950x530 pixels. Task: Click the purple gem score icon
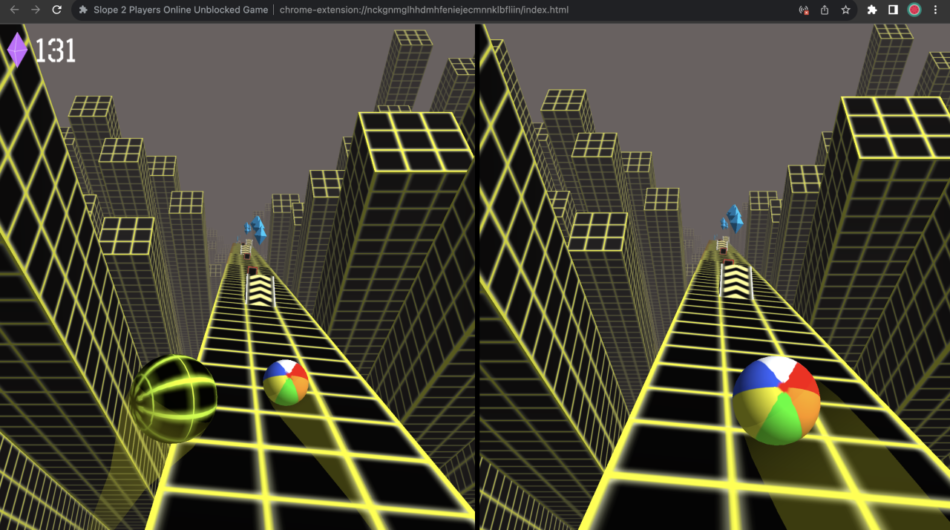point(18,50)
